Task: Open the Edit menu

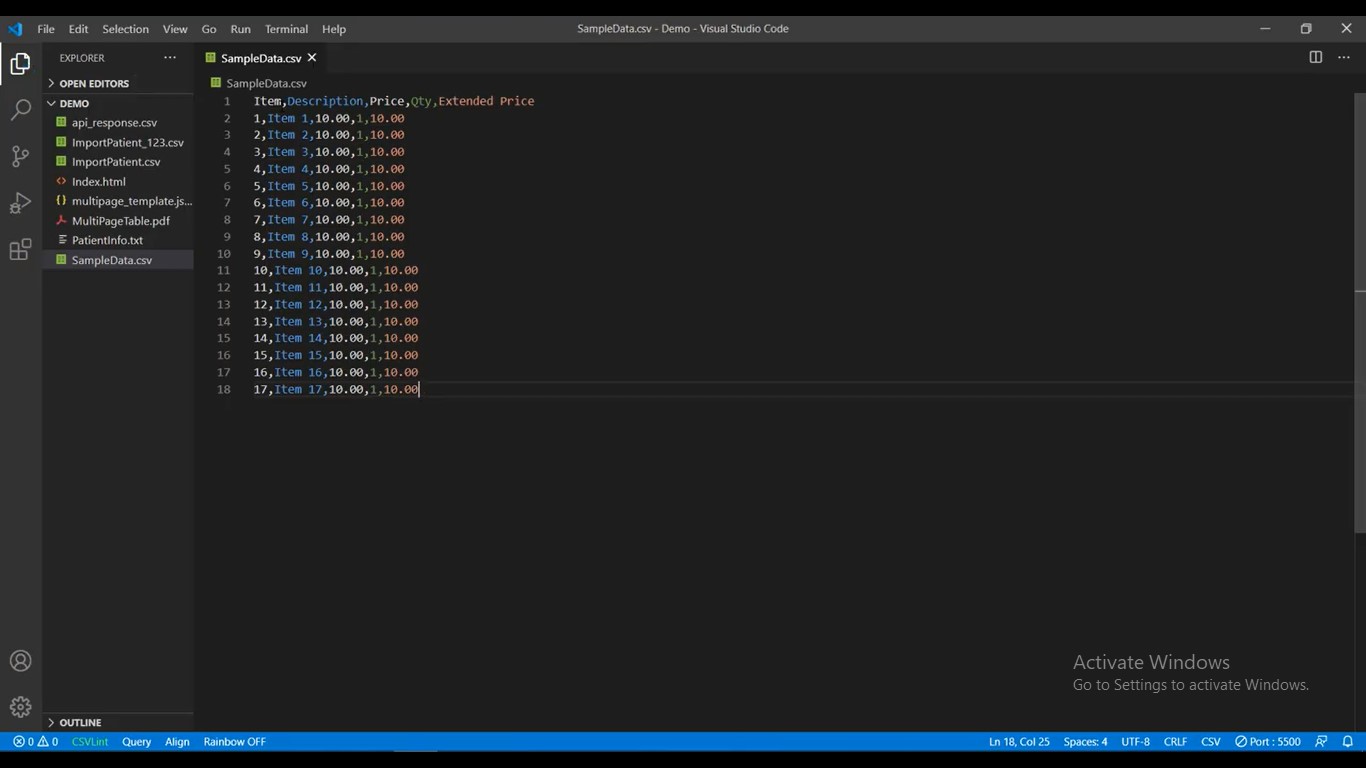Action: click(x=78, y=29)
